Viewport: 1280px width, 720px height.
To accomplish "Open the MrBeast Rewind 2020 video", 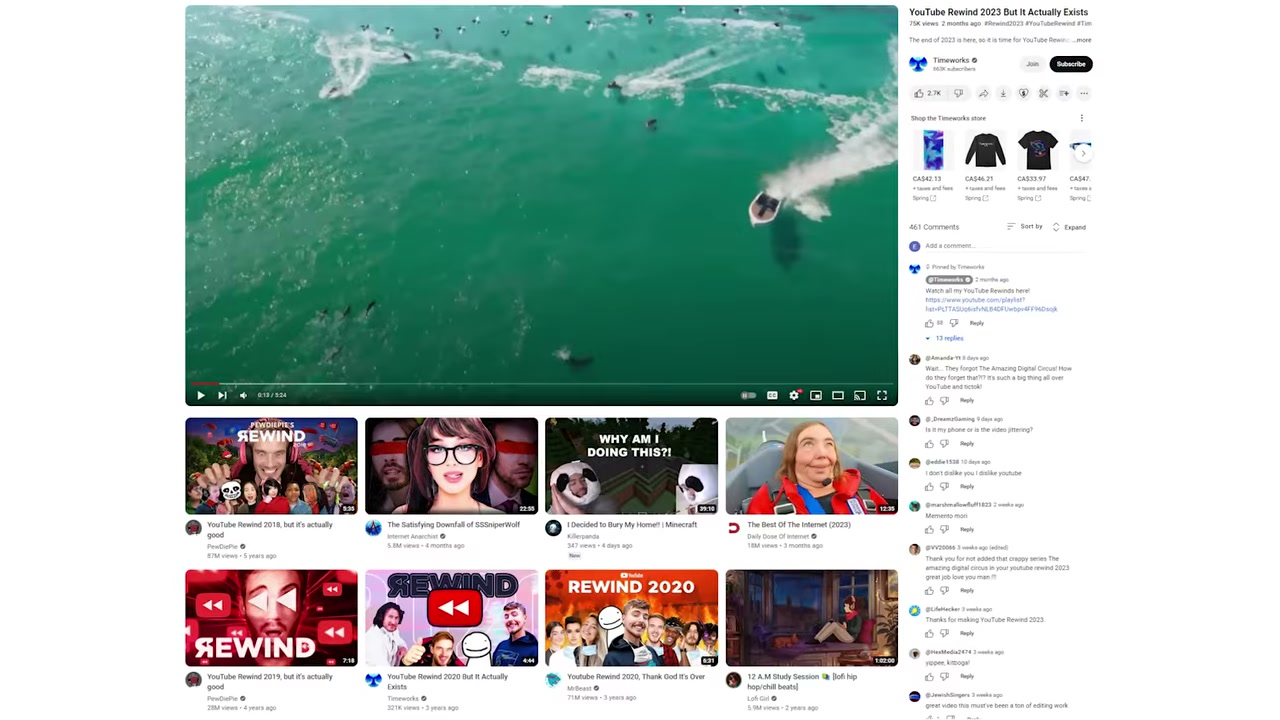I will point(631,618).
